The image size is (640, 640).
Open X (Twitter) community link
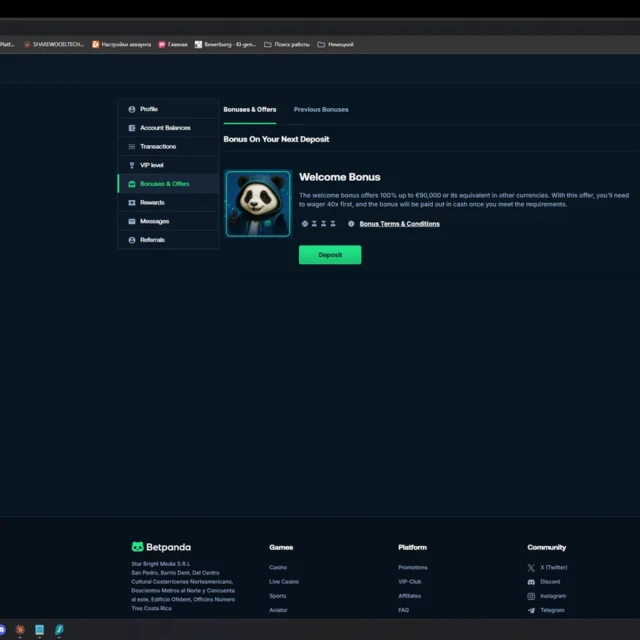547,567
